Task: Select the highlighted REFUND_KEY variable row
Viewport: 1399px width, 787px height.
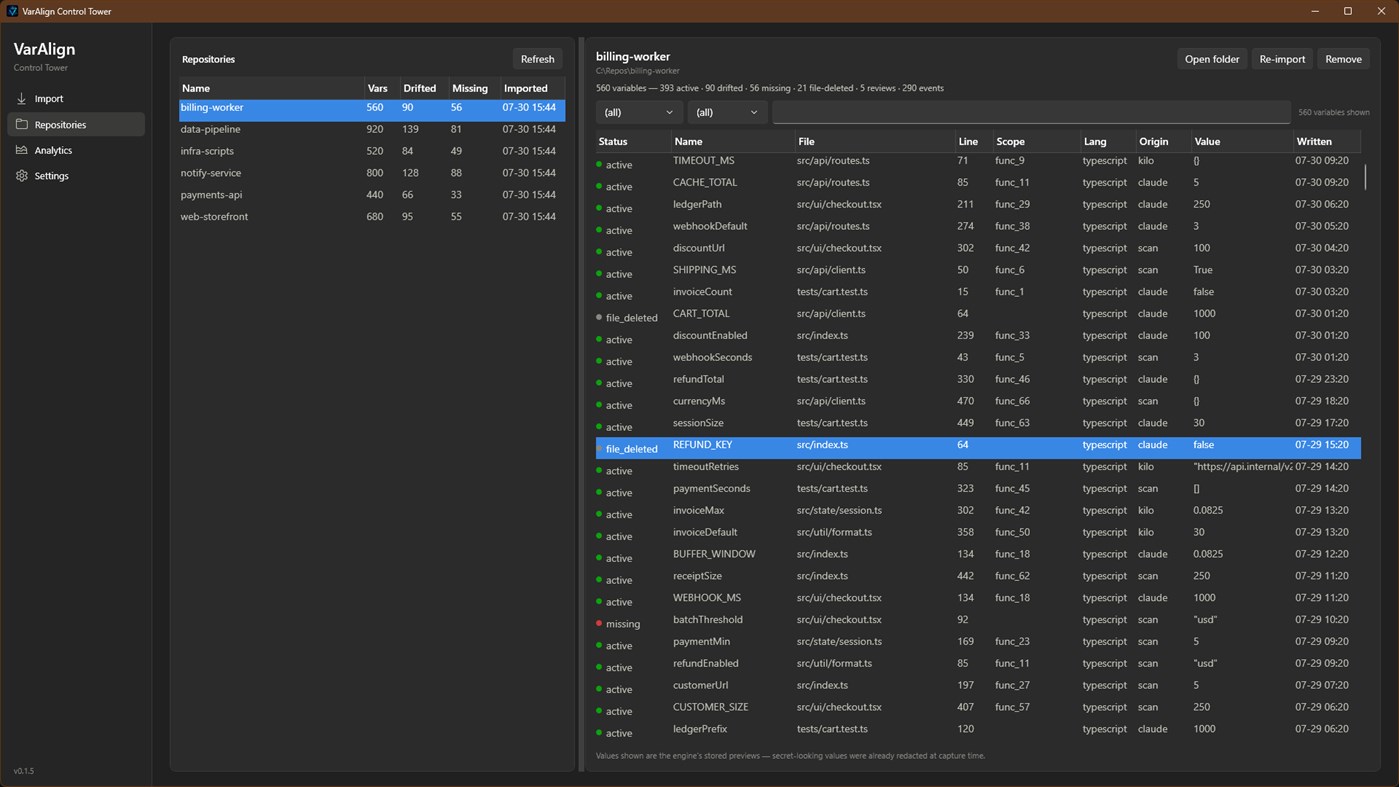Action: coord(978,447)
